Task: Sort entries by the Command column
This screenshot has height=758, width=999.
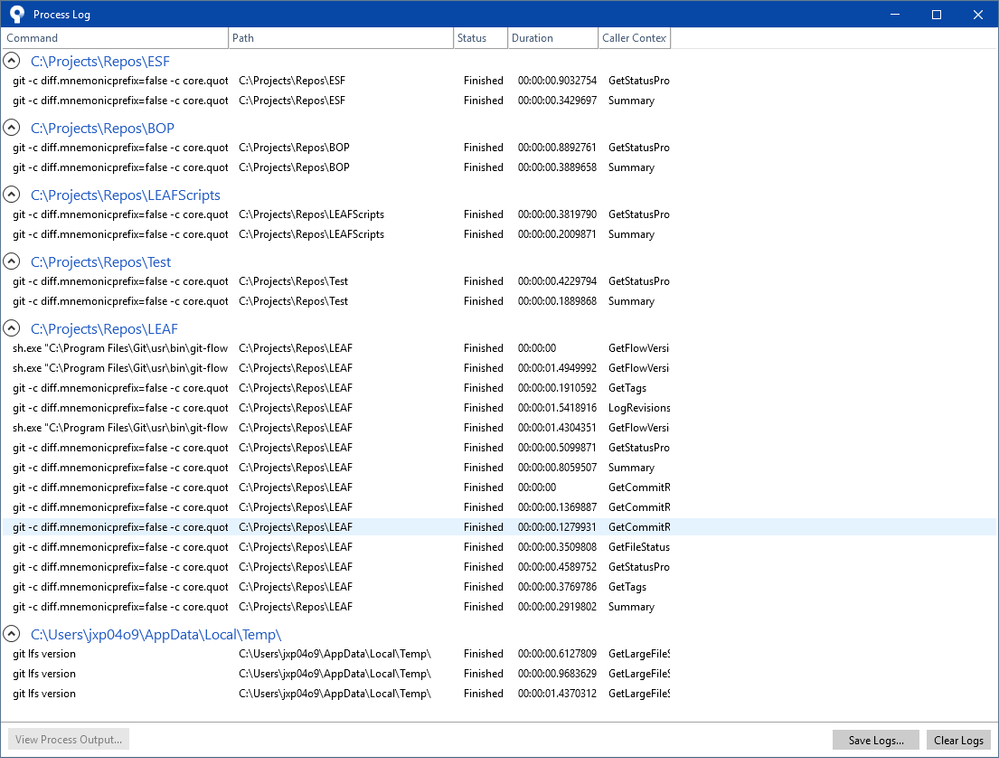Action: point(32,37)
